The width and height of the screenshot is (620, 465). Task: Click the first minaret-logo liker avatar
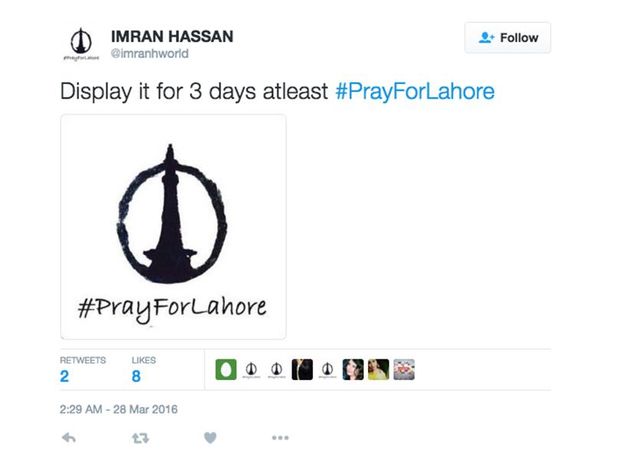pos(251,369)
